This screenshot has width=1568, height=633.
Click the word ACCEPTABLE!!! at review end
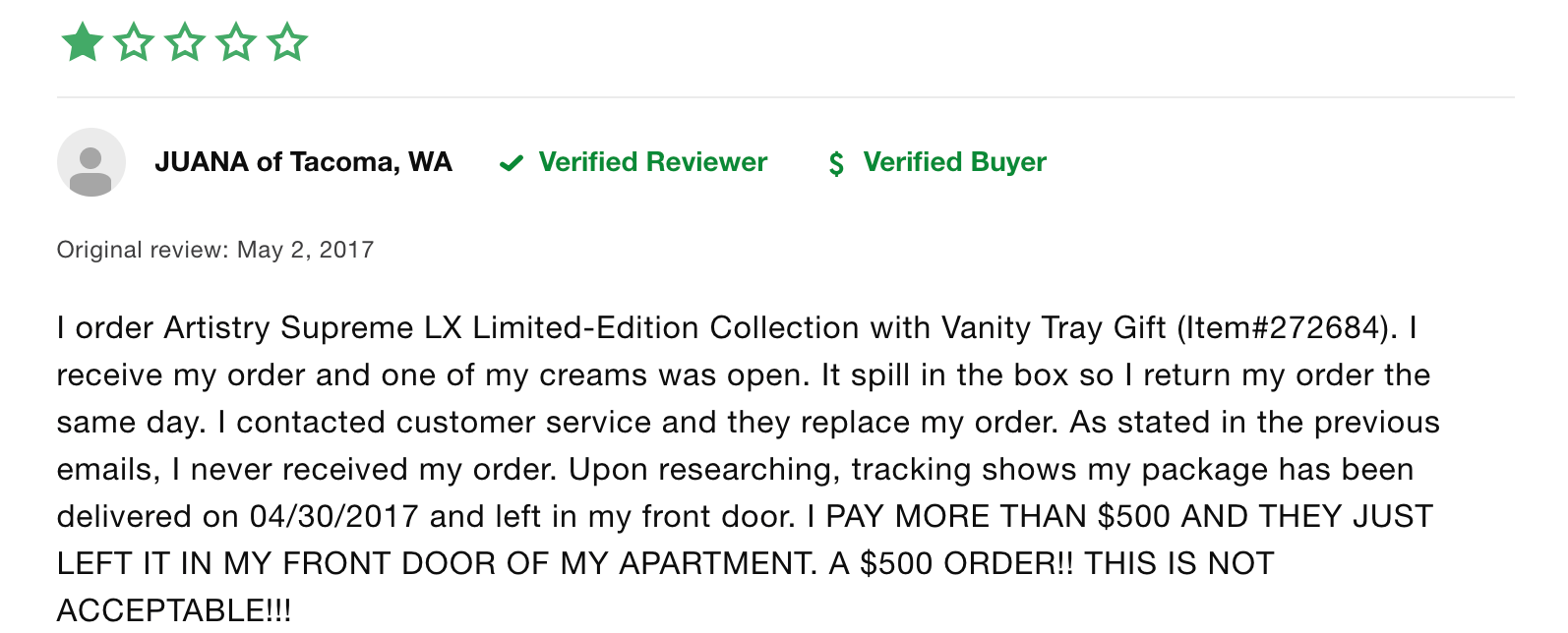(x=174, y=609)
